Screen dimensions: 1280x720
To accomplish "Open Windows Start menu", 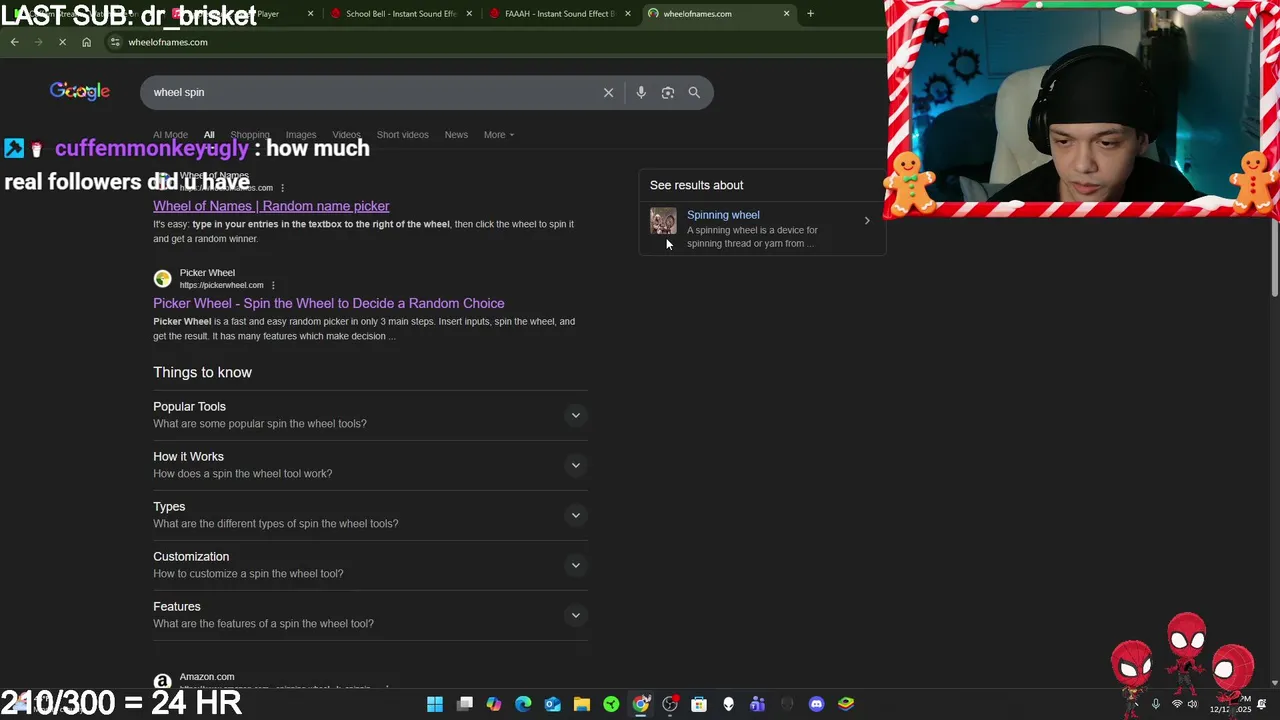I will [435, 704].
